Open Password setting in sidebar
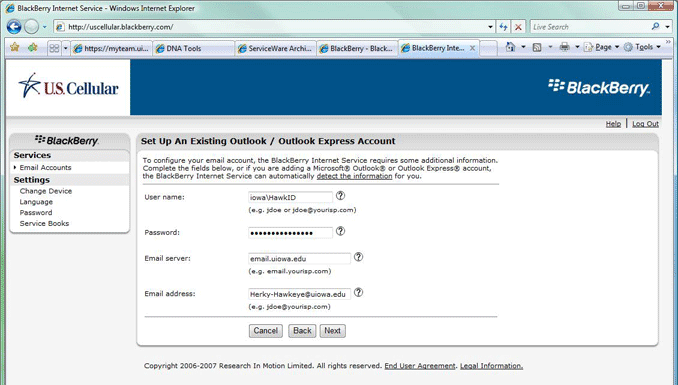Screen dimensions: 678x385 pyautogui.click(x=36, y=212)
